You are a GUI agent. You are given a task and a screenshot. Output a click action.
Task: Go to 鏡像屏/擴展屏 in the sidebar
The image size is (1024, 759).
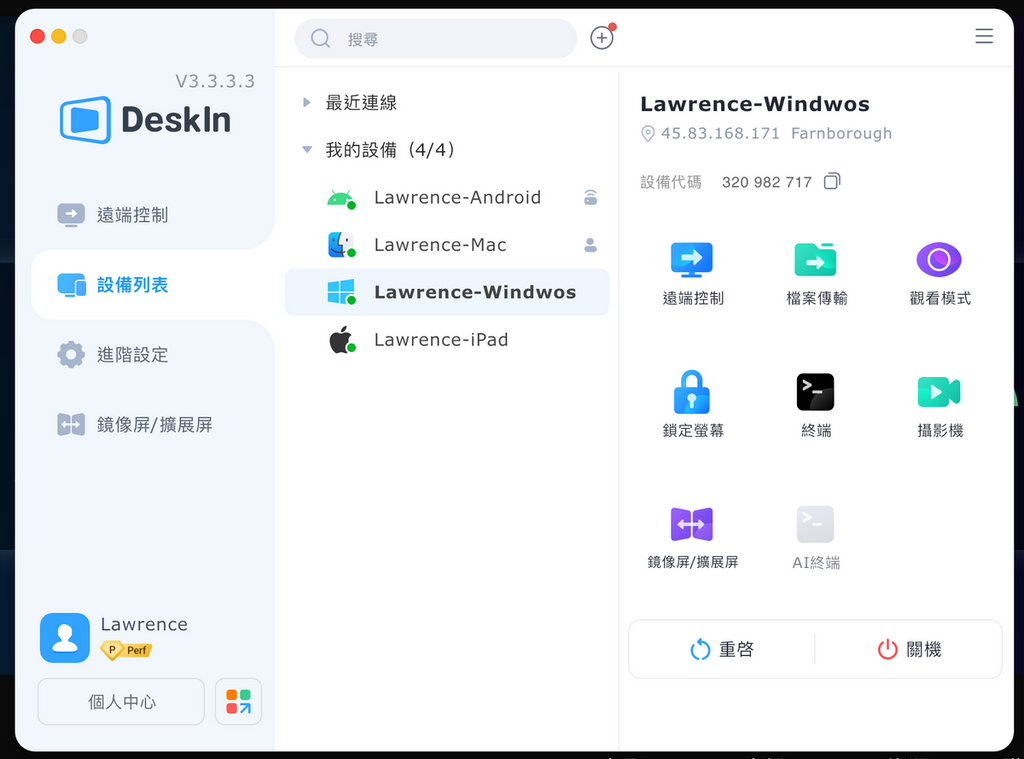coord(154,425)
